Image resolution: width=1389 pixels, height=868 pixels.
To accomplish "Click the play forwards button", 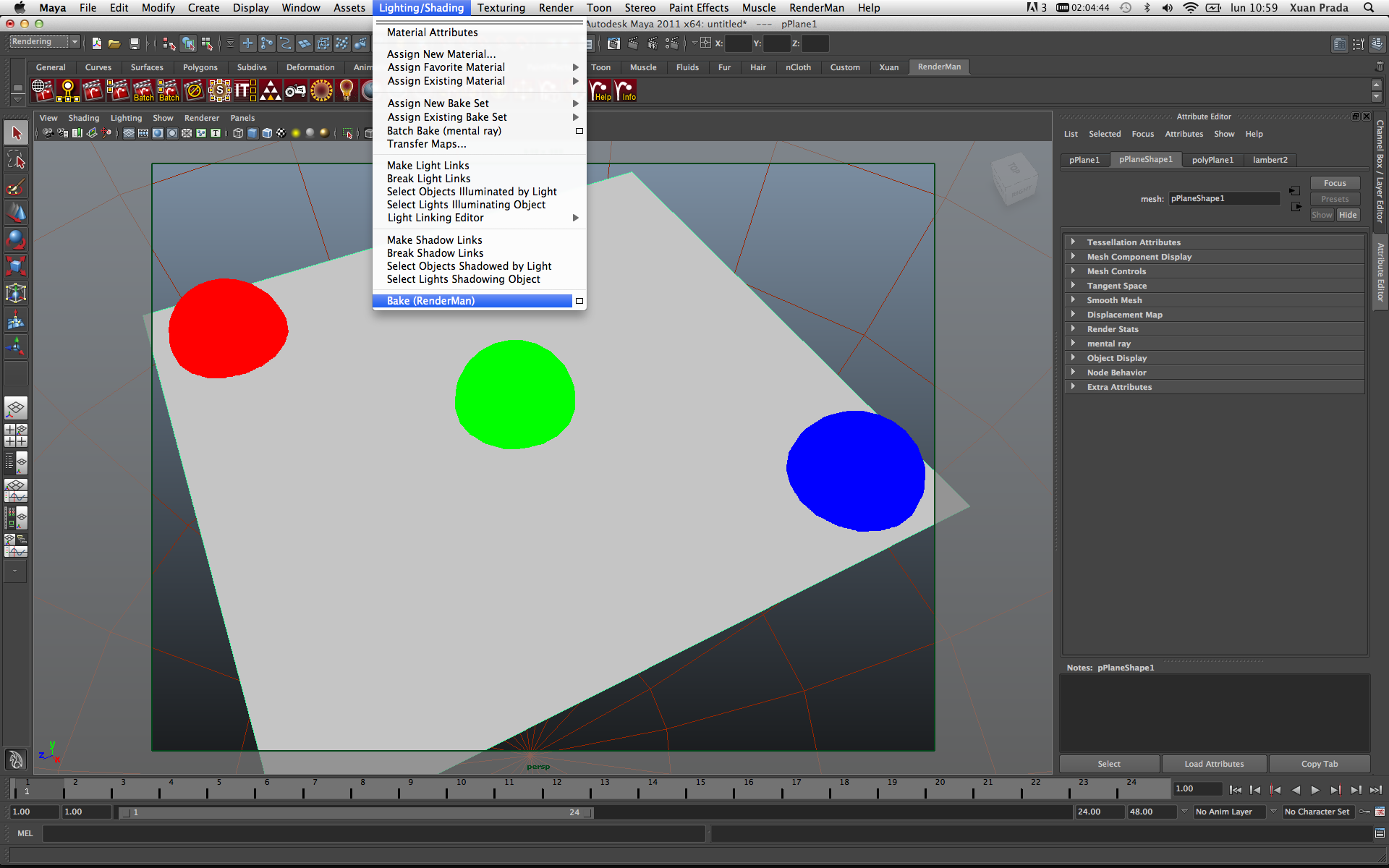I will point(1315,790).
